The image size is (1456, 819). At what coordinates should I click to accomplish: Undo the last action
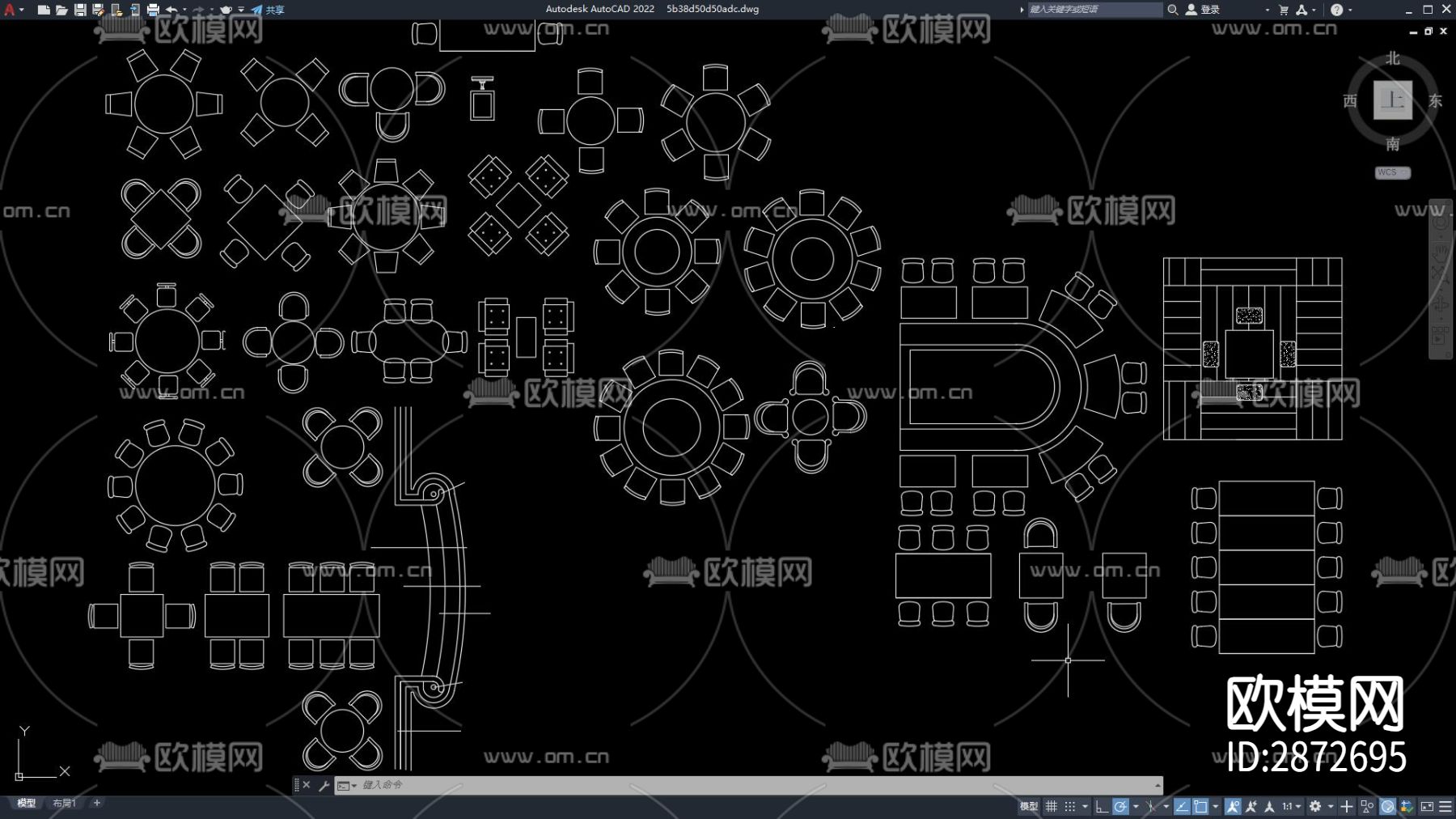[x=171, y=10]
